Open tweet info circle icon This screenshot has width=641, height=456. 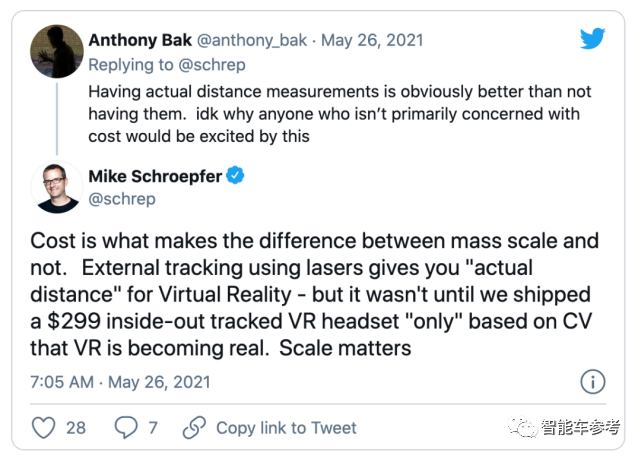click(x=593, y=382)
